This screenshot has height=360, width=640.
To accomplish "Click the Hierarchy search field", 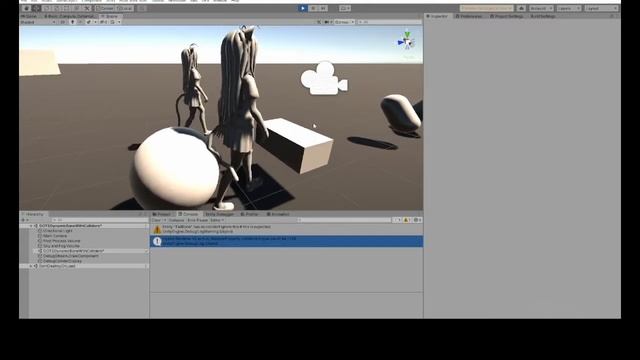I will point(99,220).
